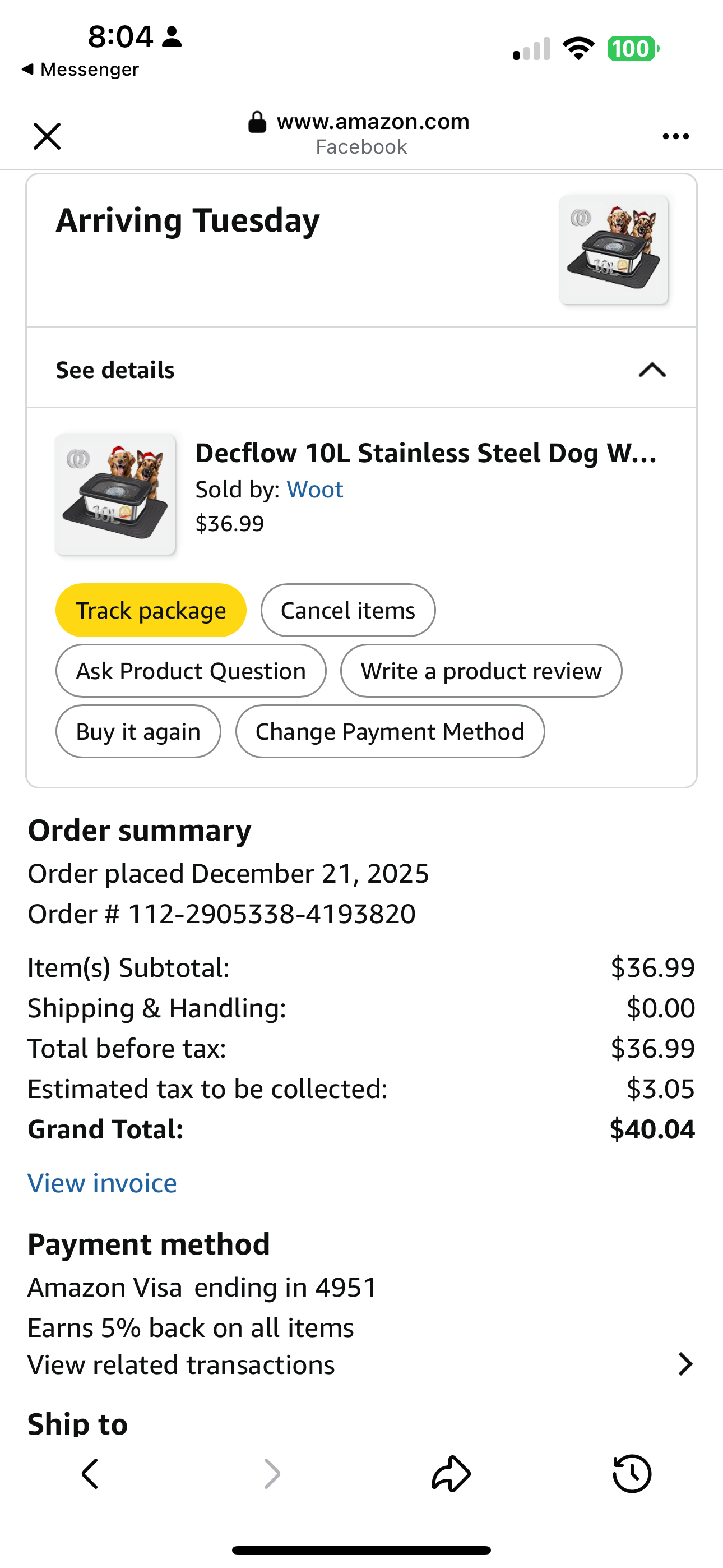The image size is (723, 1568).
Task: Tap the share arrow icon
Action: (451, 1474)
